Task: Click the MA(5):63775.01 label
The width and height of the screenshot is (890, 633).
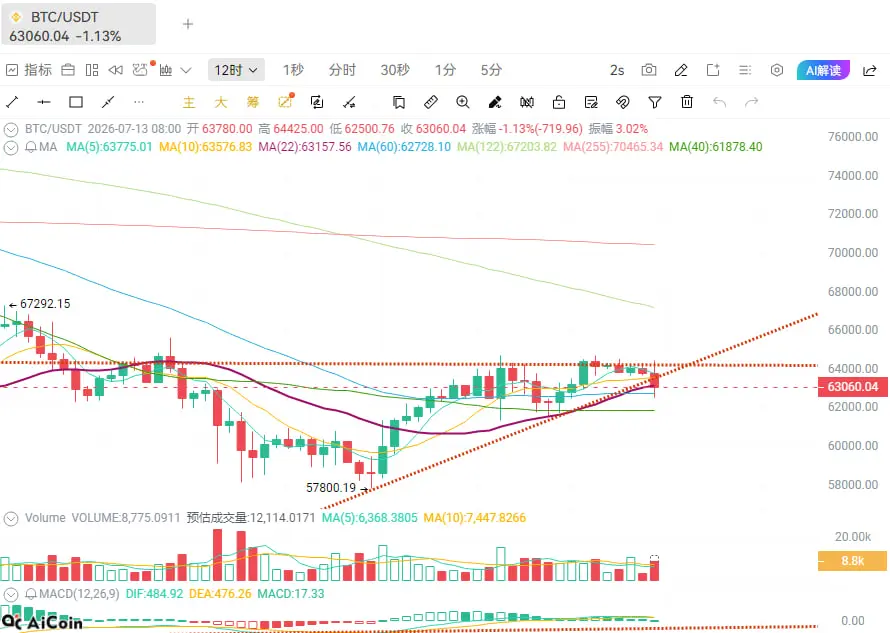Action: point(109,147)
